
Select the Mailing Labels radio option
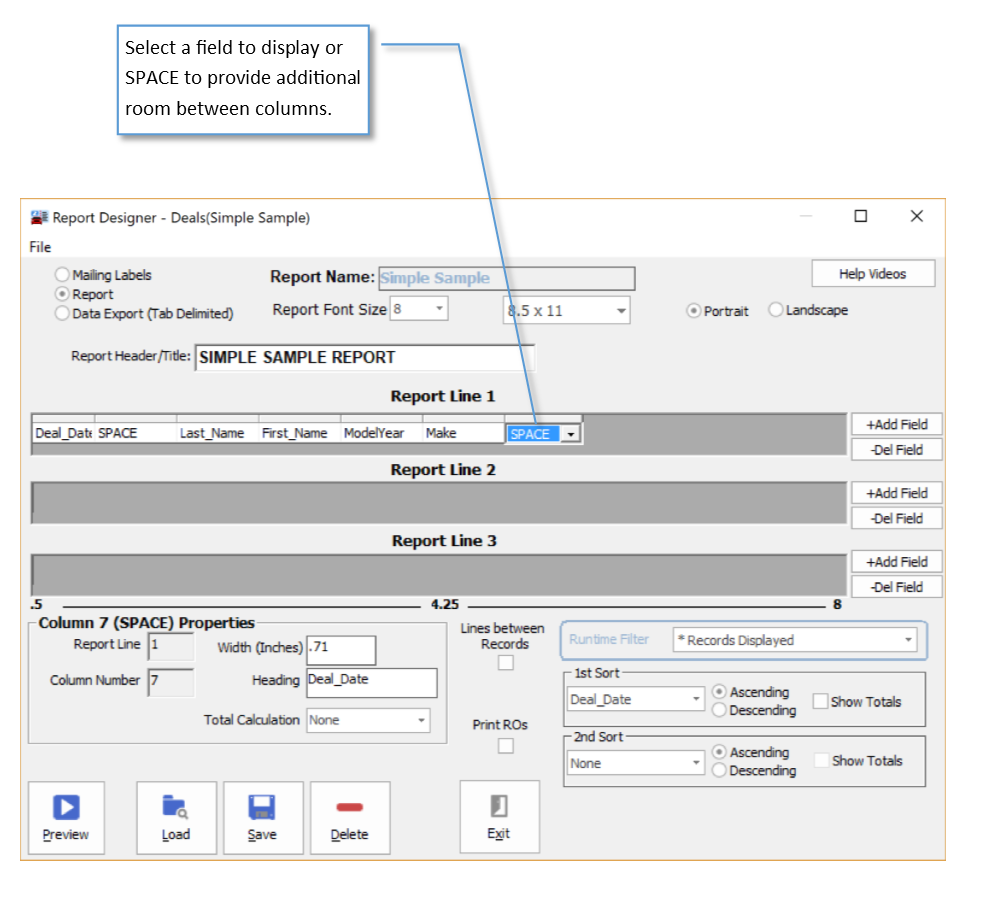(63, 275)
